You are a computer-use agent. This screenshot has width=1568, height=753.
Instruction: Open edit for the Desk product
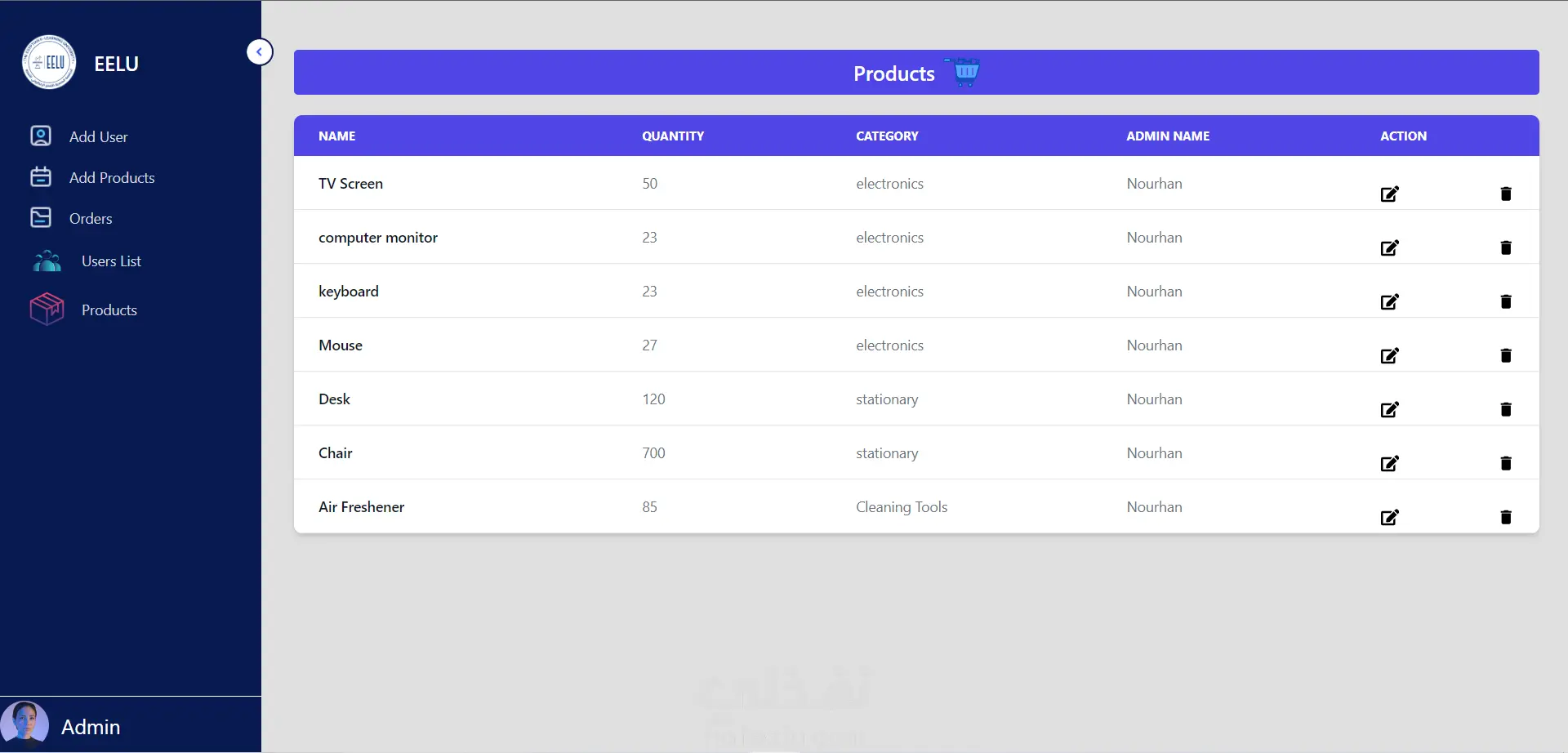tap(1389, 409)
